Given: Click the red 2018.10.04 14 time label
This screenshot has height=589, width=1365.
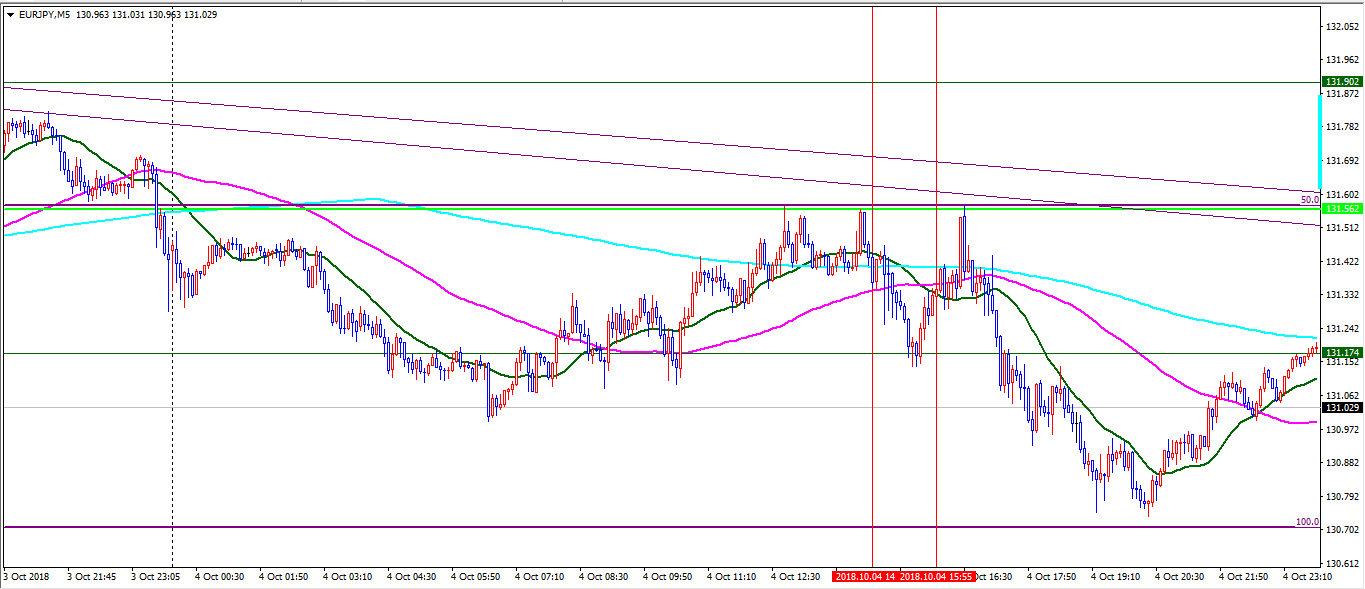Looking at the screenshot, I should (866, 577).
